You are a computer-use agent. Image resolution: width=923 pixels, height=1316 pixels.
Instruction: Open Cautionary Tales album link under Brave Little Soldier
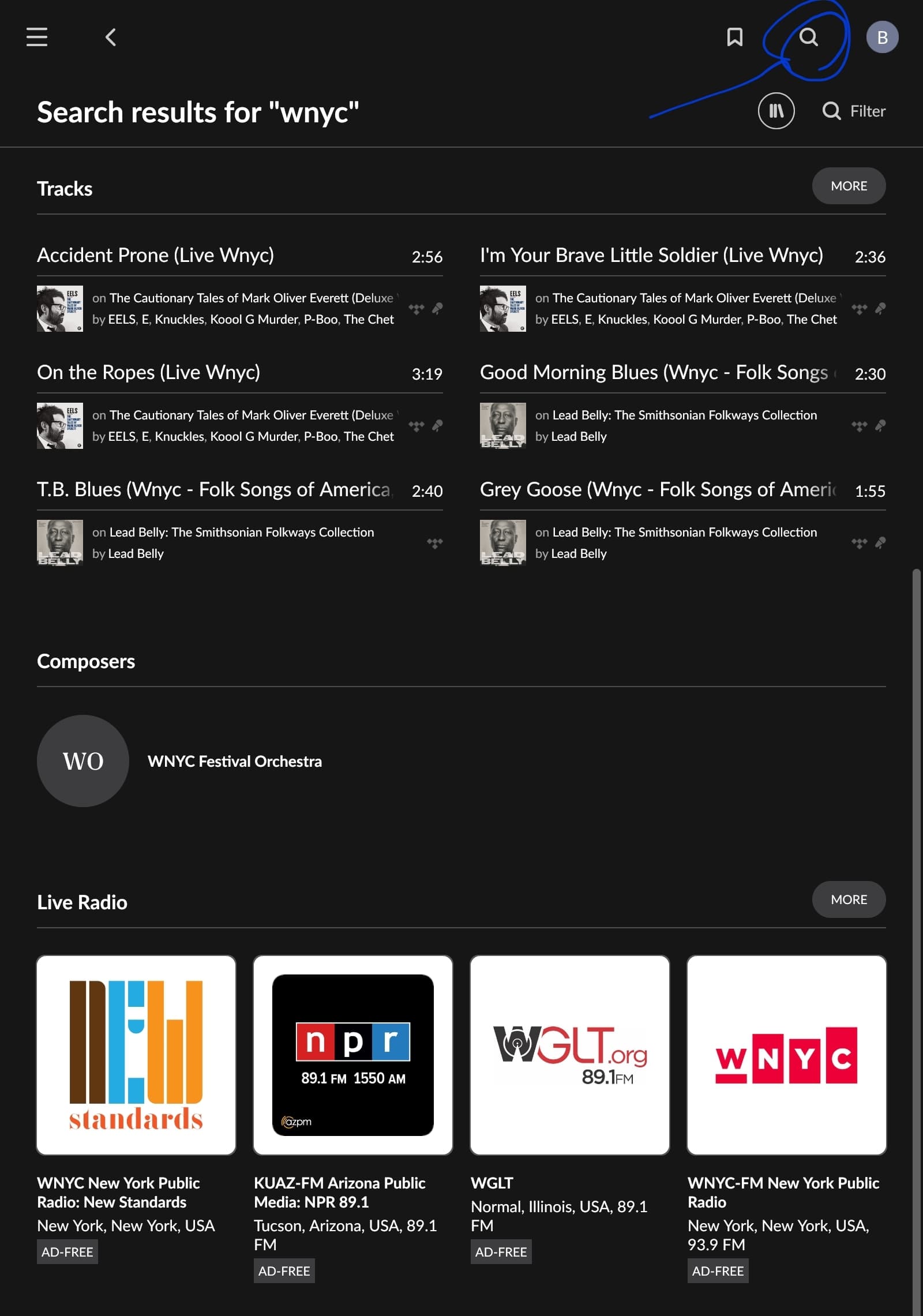[696, 298]
